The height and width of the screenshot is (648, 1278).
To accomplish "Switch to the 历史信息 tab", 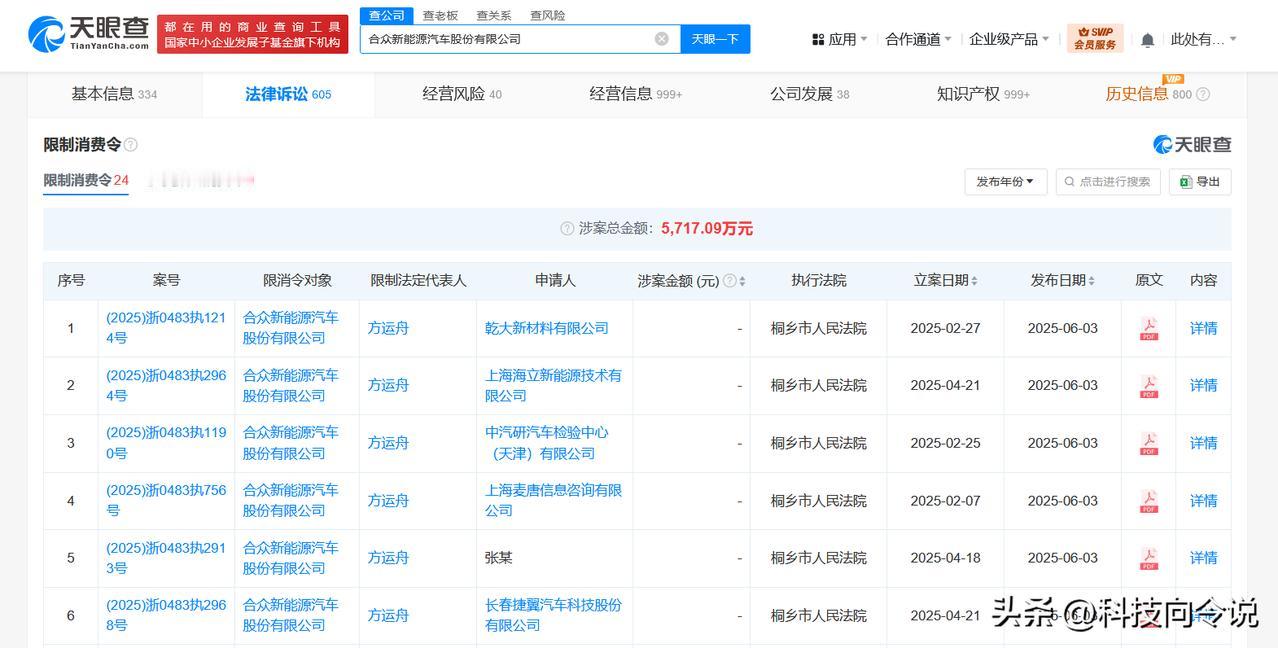I will coord(1148,94).
